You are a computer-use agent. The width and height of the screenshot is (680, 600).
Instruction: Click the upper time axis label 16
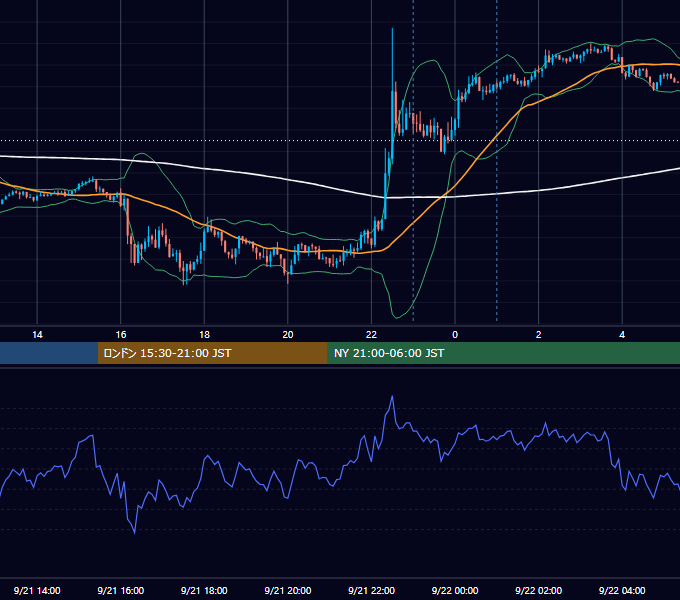(121, 335)
